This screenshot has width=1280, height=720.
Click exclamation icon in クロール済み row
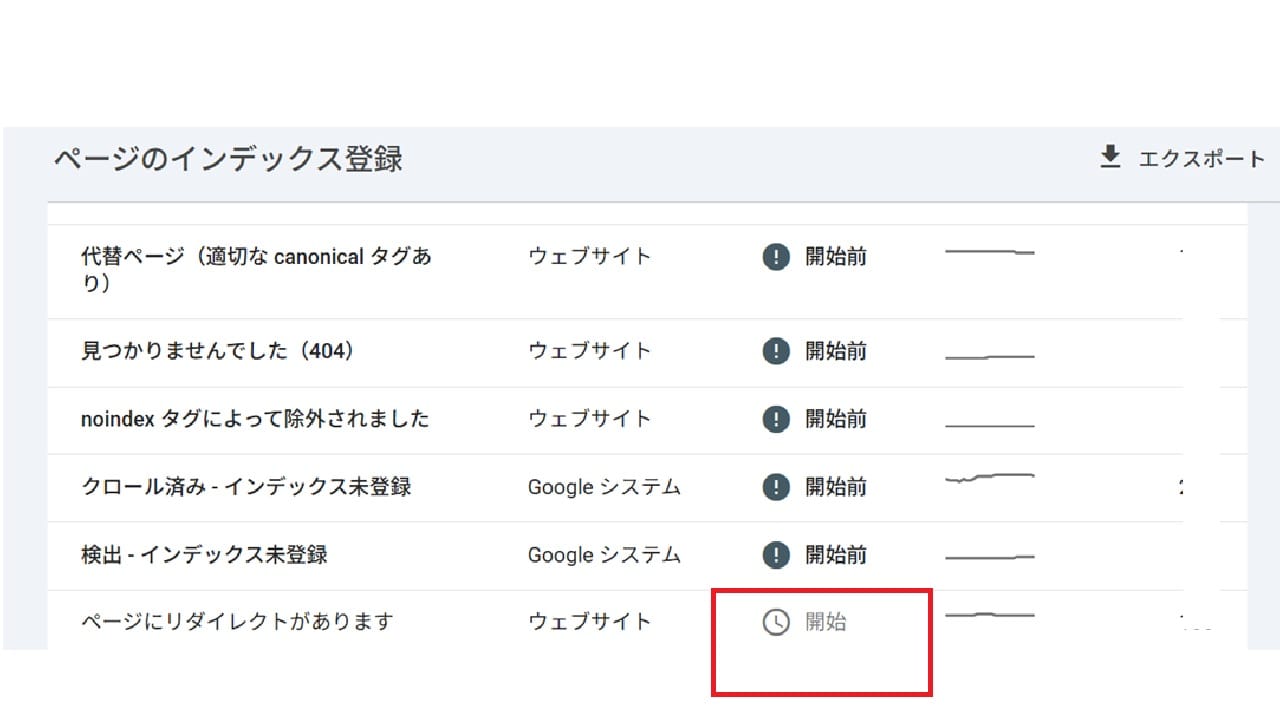[776, 487]
